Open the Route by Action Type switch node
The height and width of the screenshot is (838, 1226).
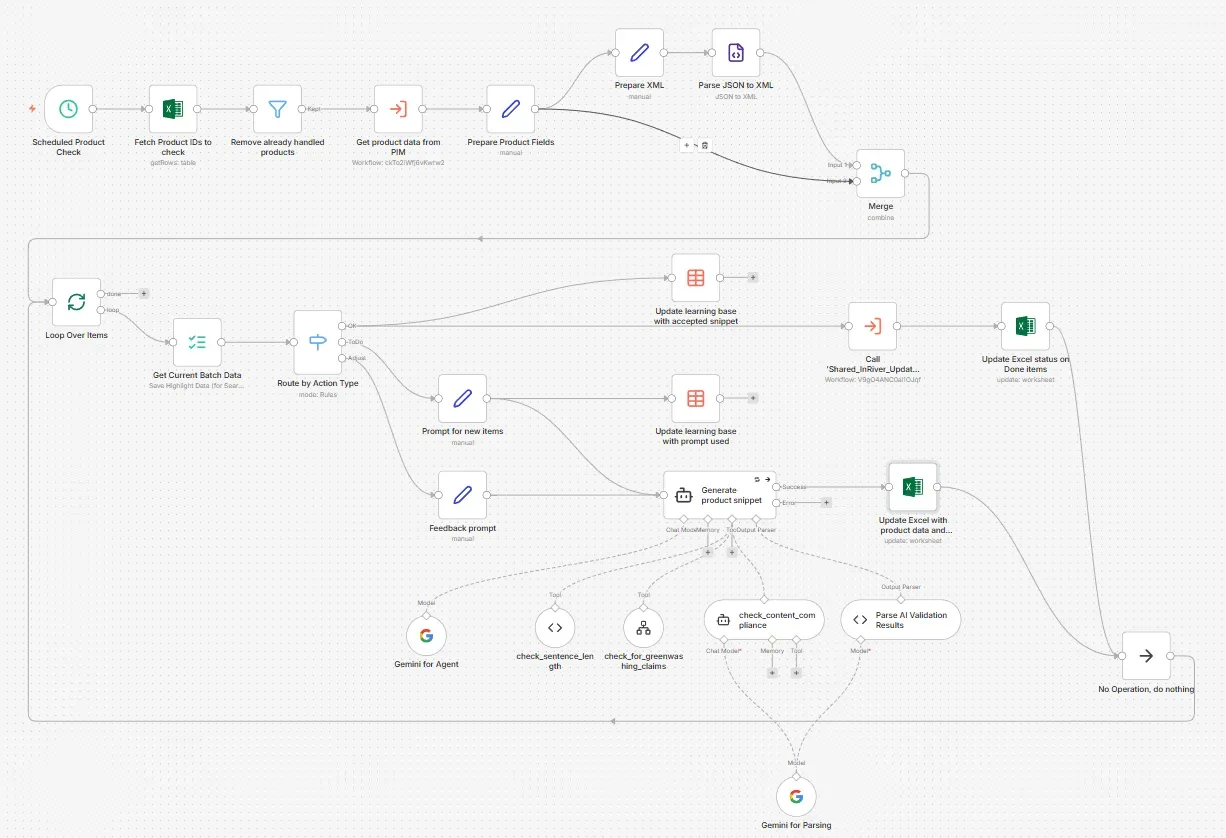point(317,340)
